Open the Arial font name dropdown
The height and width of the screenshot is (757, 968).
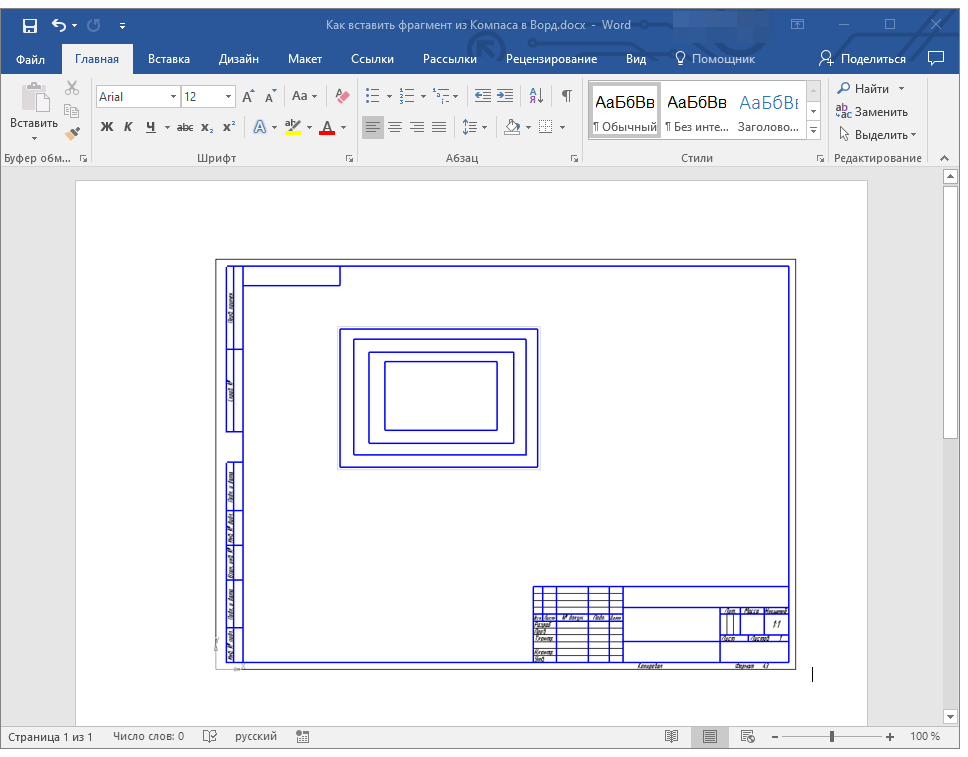(173, 97)
